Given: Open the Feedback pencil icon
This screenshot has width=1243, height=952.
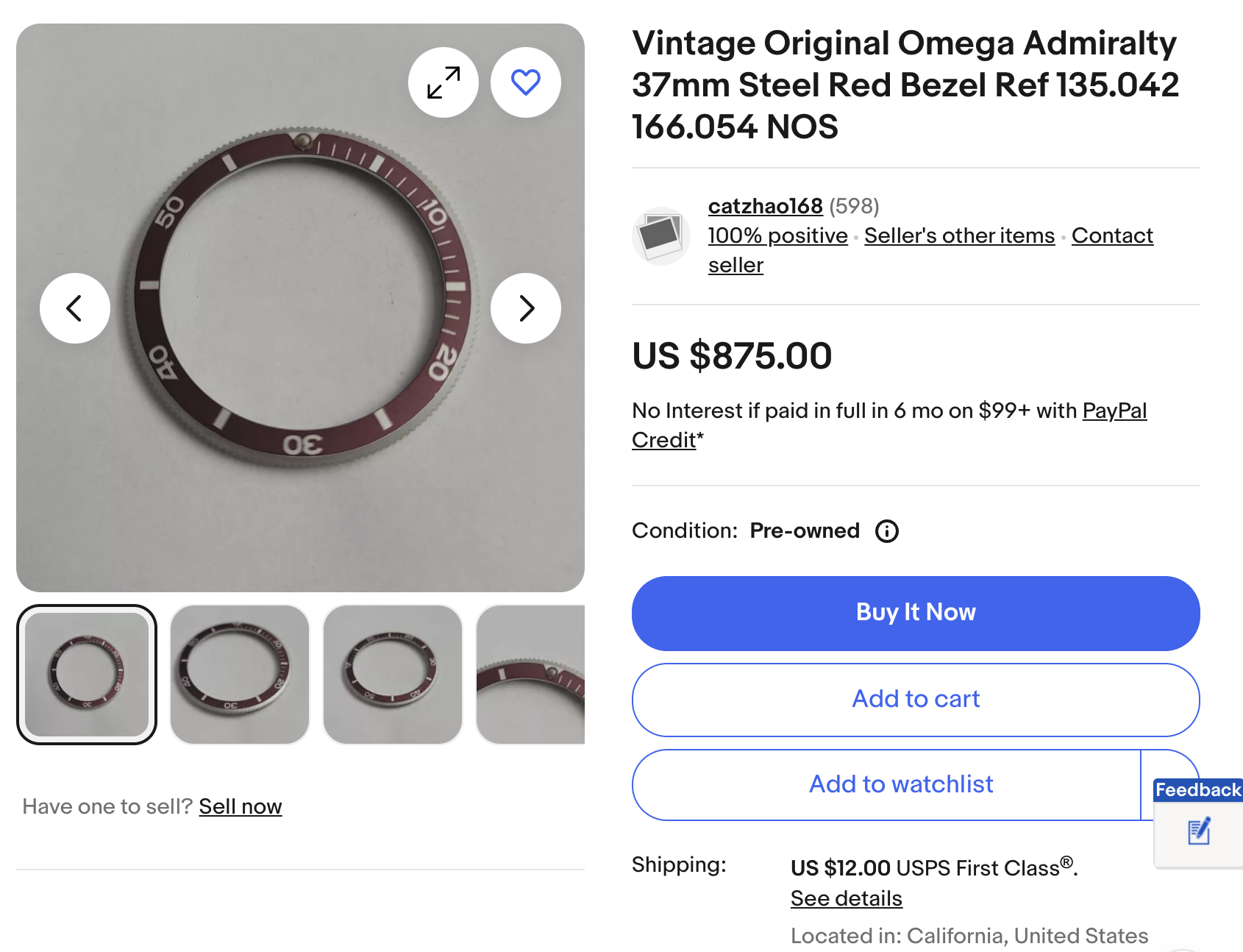Looking at the screenshot, I should pos(1199,831).
